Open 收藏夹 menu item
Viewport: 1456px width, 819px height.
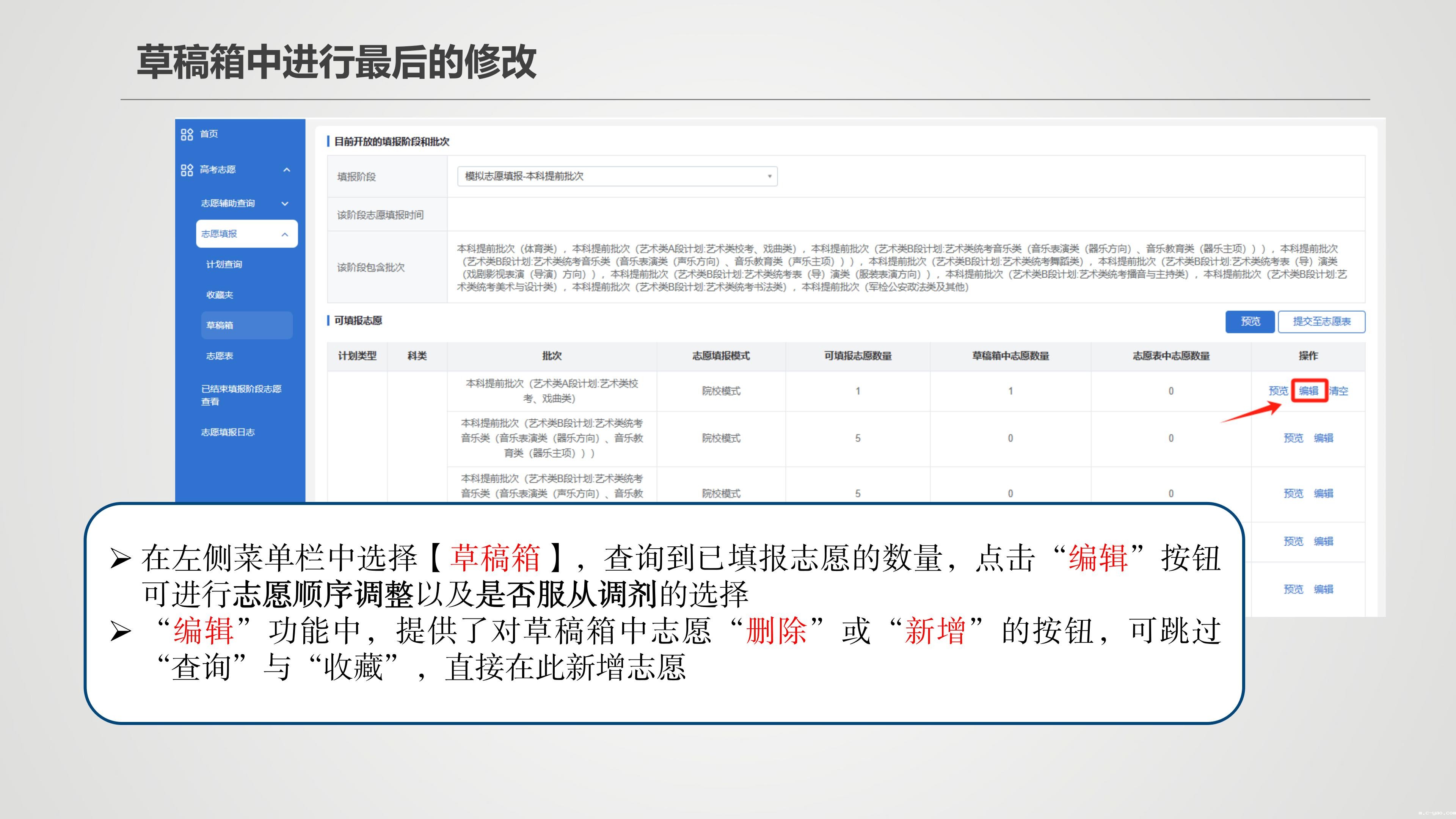tap(219, 295)
